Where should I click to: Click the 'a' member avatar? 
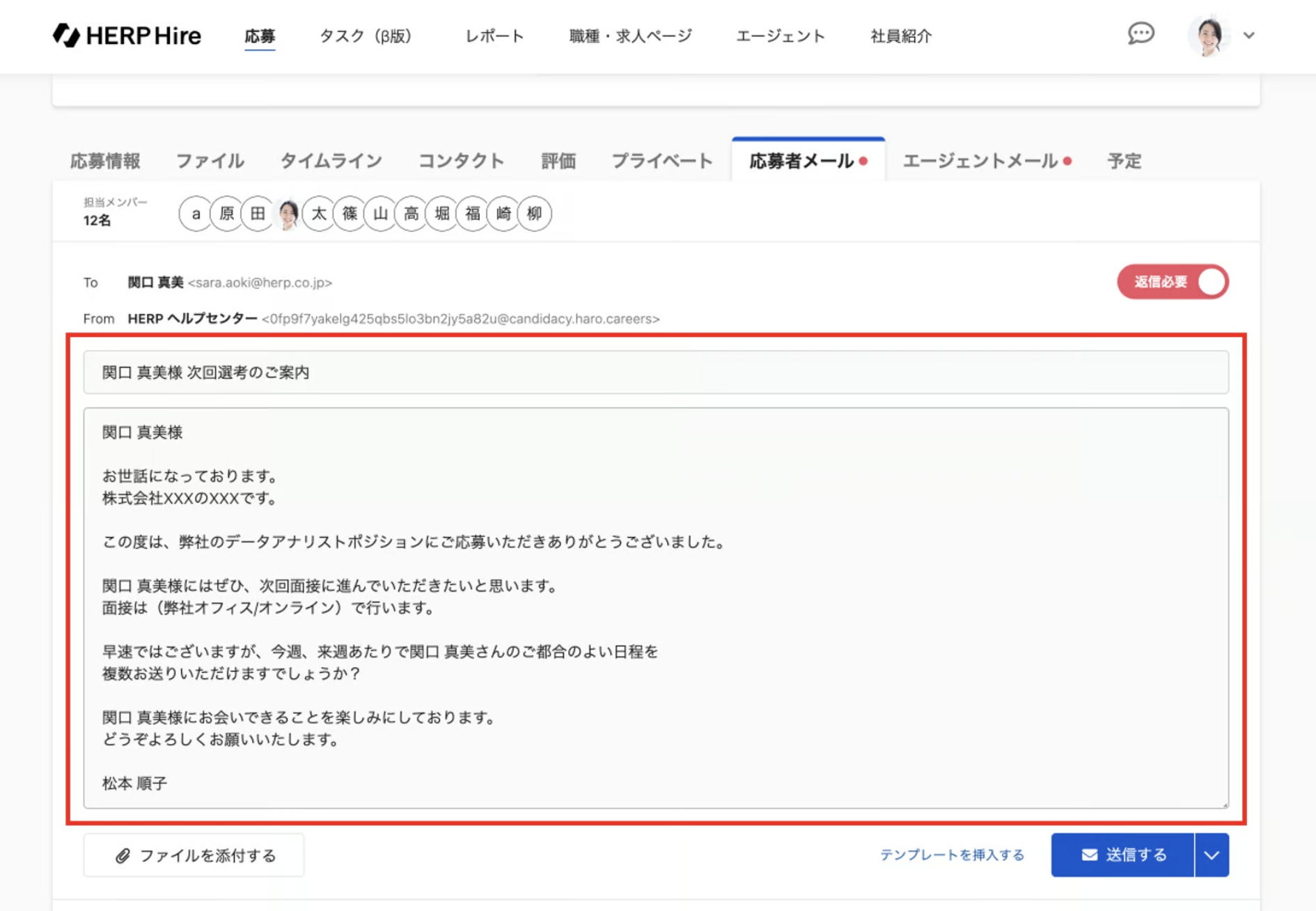coord(196,214)
